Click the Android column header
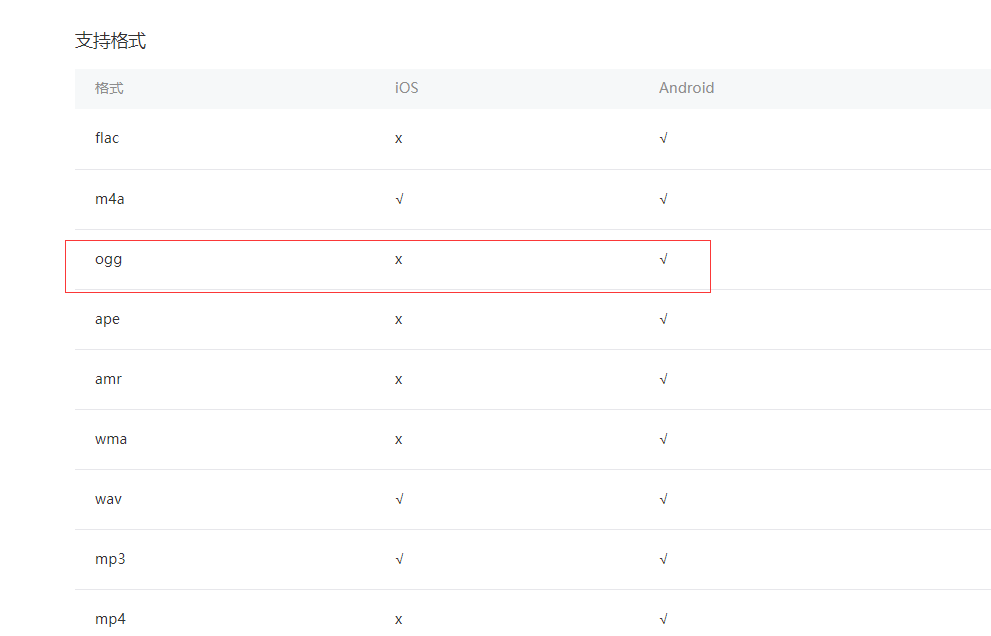 point(686,88)
